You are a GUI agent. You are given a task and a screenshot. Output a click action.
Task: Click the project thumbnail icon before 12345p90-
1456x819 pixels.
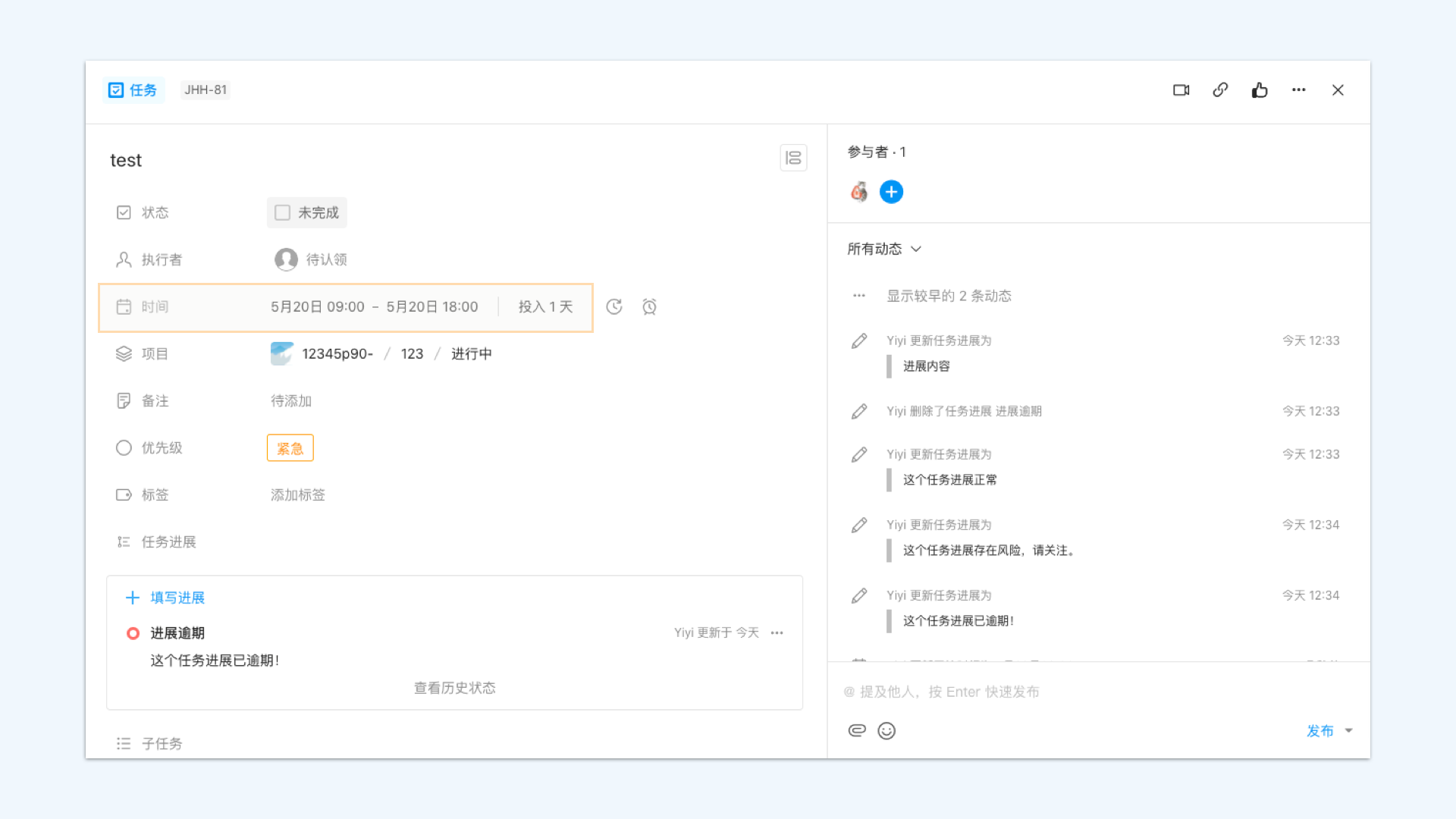[282, 354]
